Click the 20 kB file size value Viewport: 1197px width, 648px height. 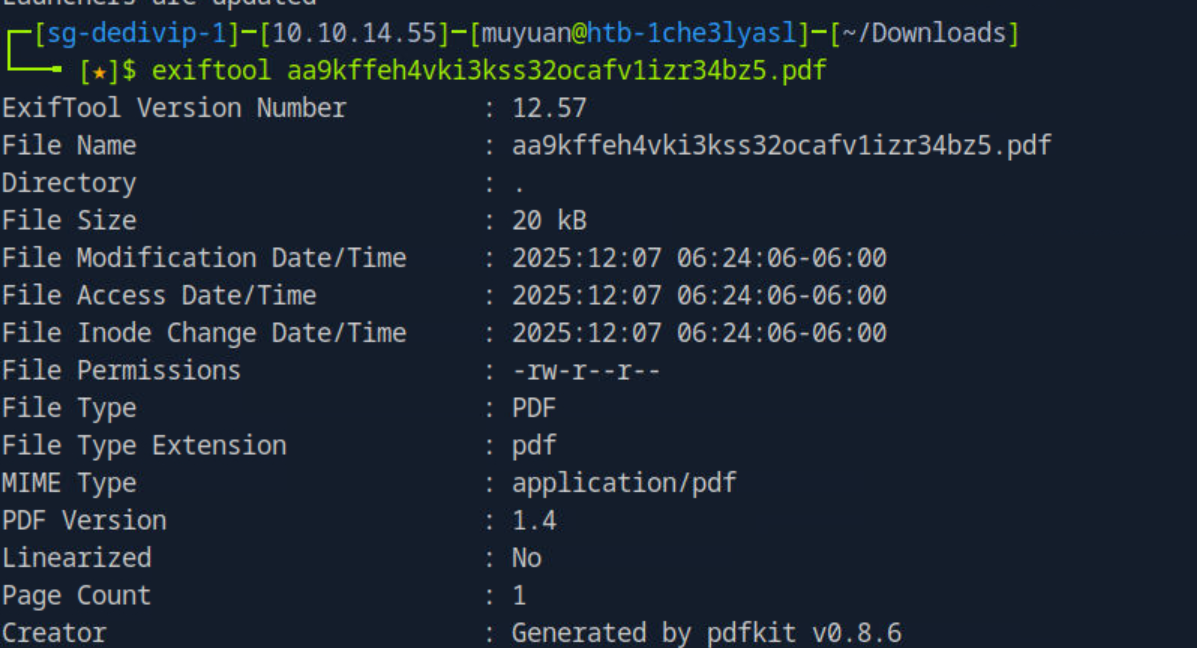pyautogui.click(x=549, y=220)
